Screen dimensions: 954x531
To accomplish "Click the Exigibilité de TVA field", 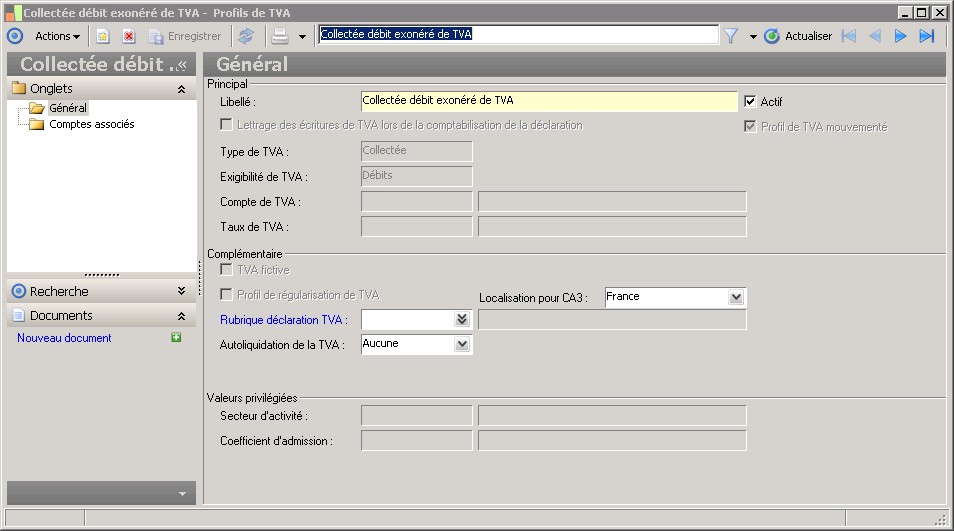I will pos(417,176).
